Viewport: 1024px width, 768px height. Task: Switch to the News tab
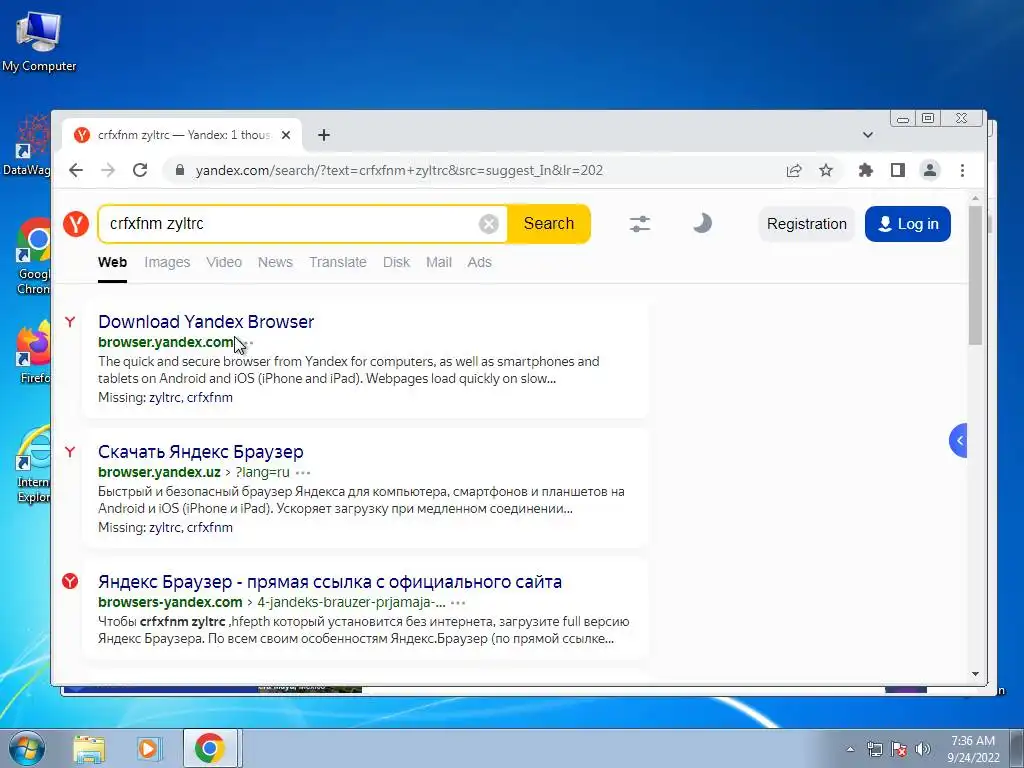click(x=275, y=263)
